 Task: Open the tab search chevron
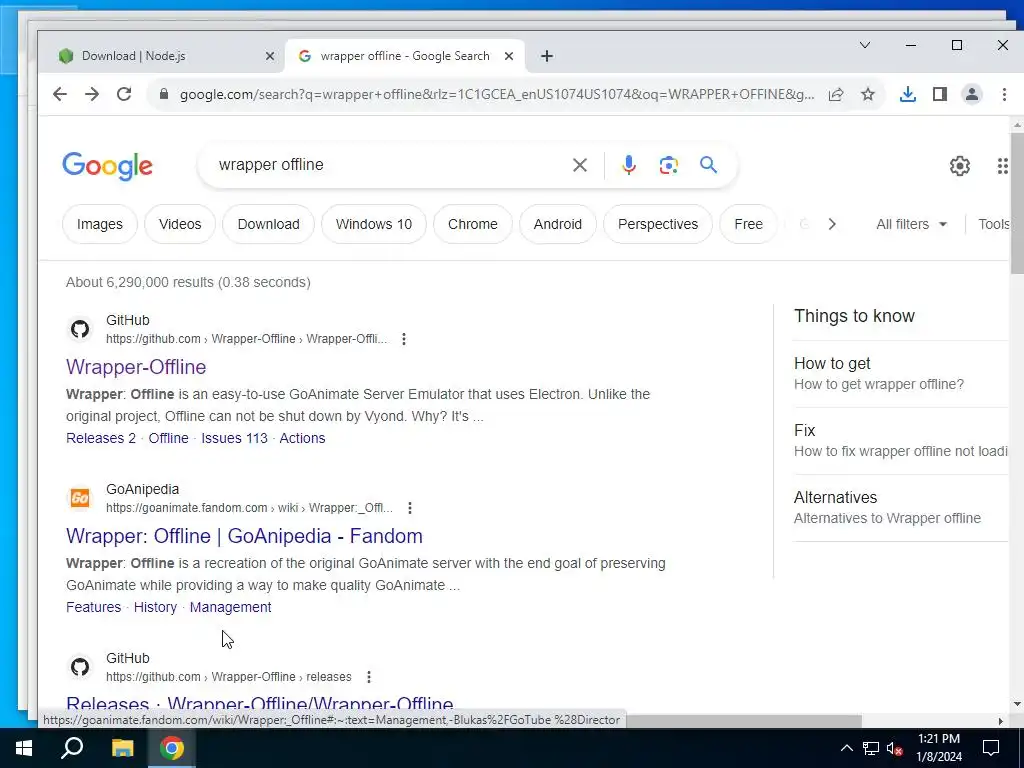click(x=865, y=45)
